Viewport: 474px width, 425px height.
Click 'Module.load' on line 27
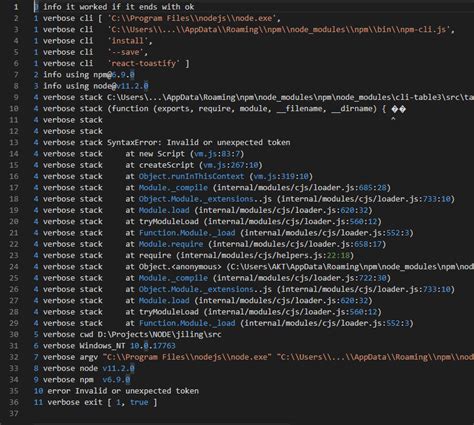coord(164,301)
